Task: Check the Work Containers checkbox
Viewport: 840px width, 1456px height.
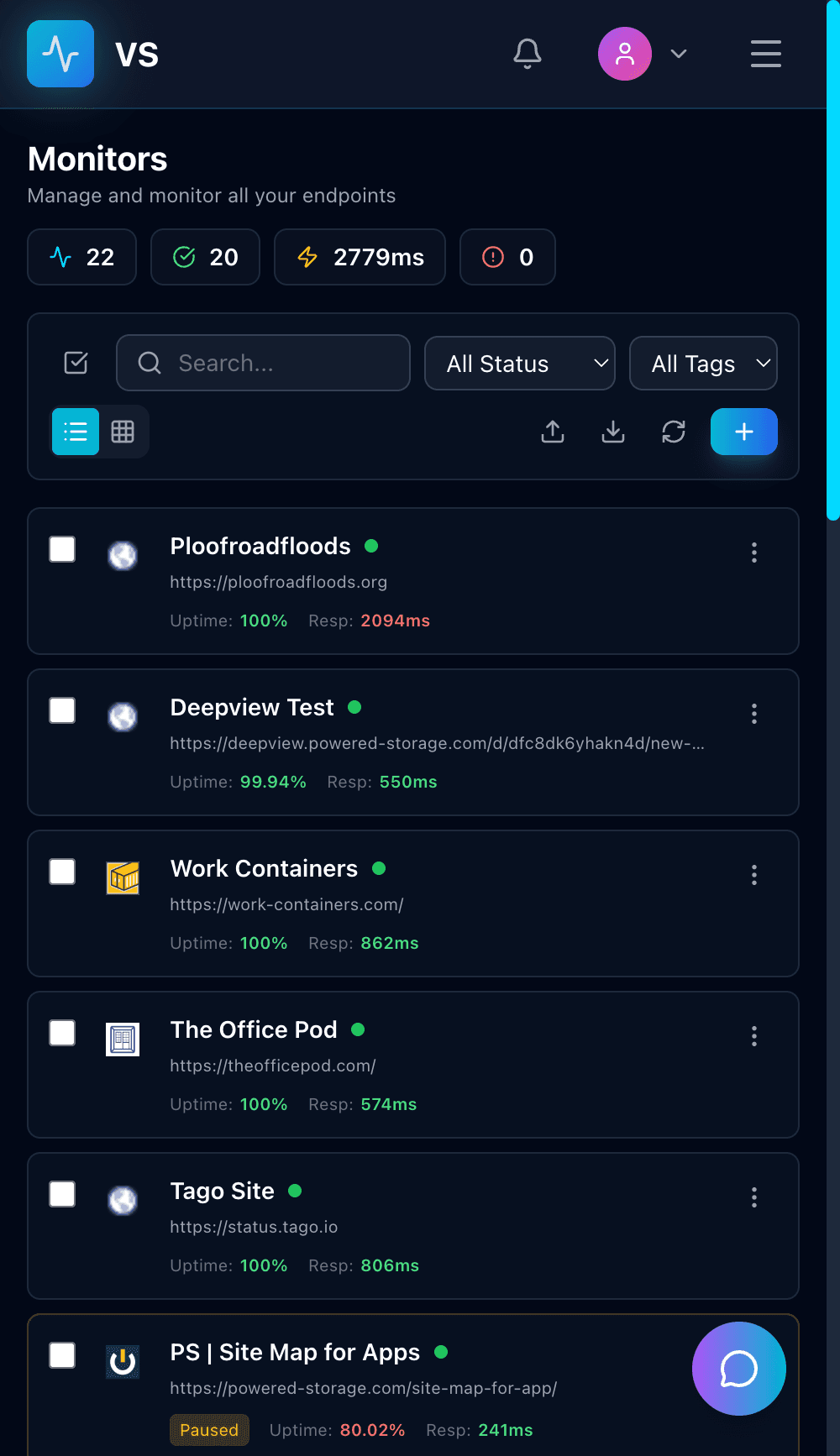Action: [62, 872]
